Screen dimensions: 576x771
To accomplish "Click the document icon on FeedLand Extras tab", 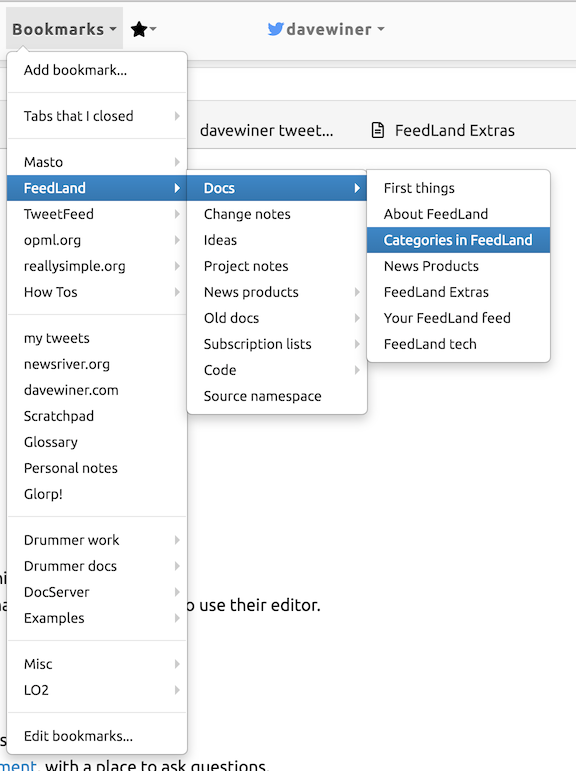I will (x=378, y=130).
